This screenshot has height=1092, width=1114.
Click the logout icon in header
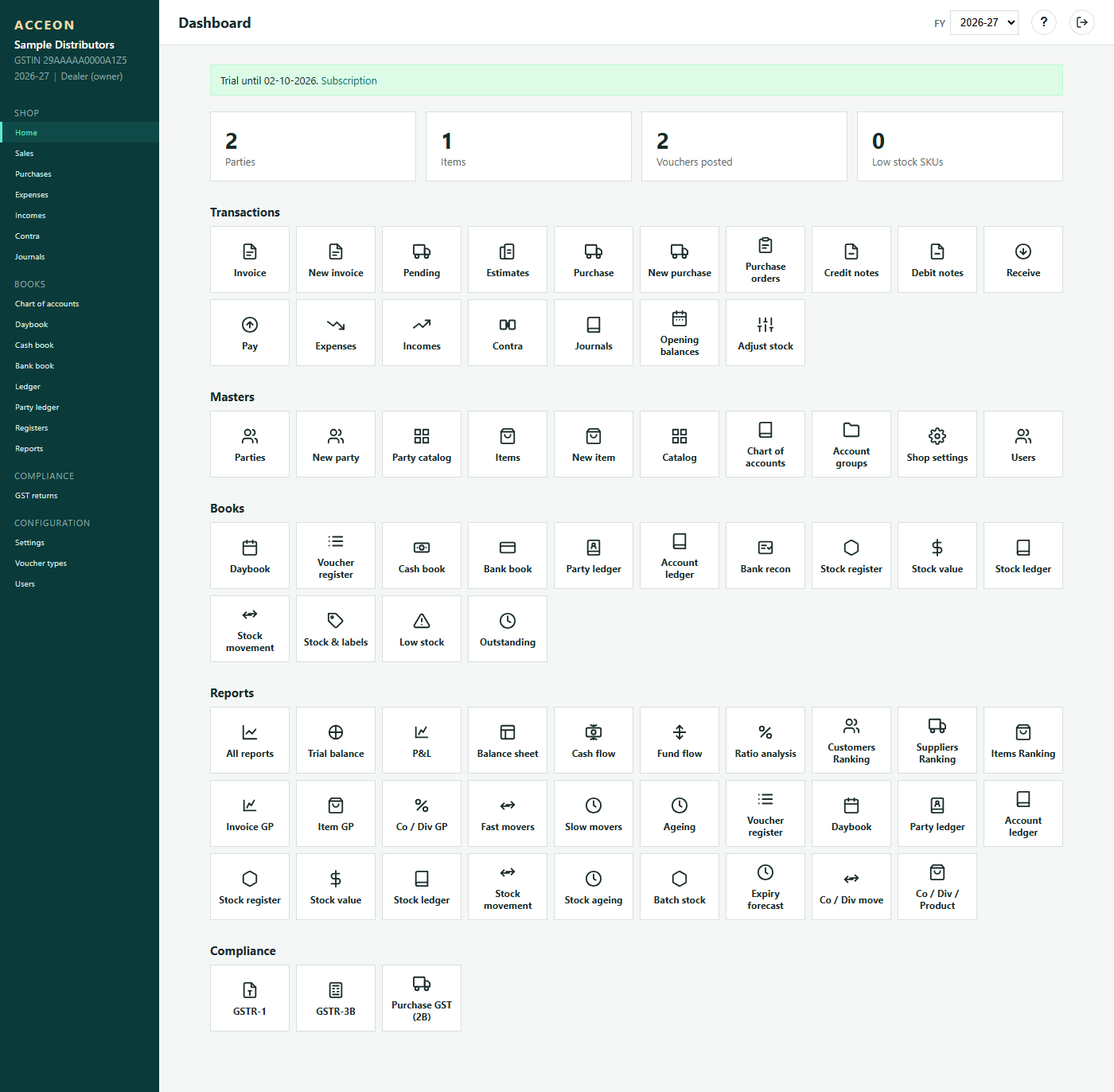(x=1082, y=22)
